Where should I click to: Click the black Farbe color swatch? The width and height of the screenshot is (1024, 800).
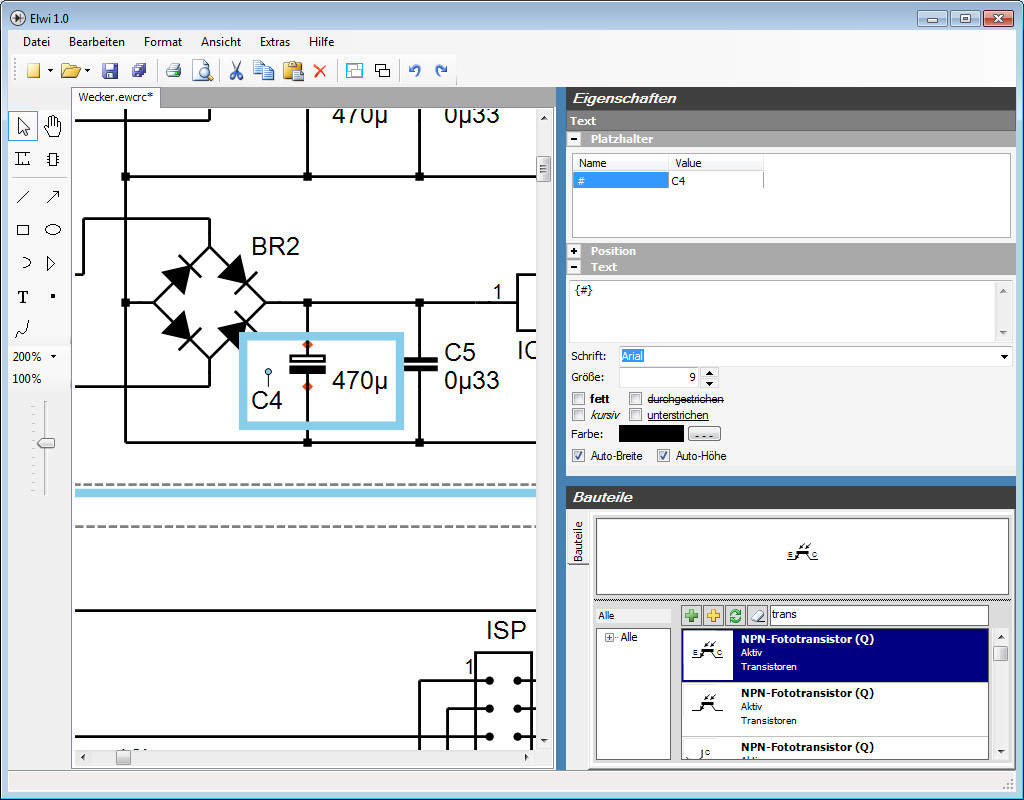(x=651, y=434)
